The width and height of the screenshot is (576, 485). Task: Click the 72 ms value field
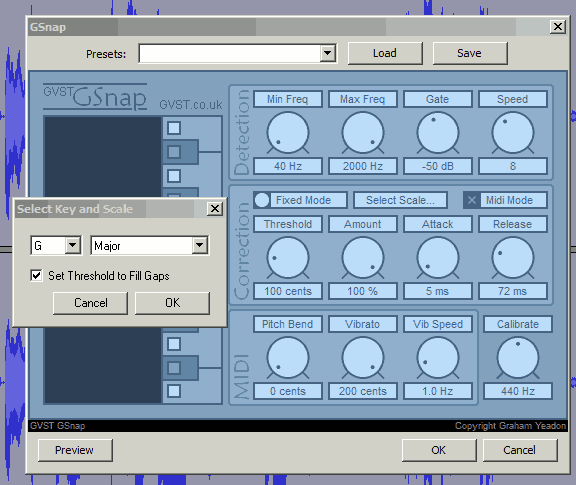point(513,291)
